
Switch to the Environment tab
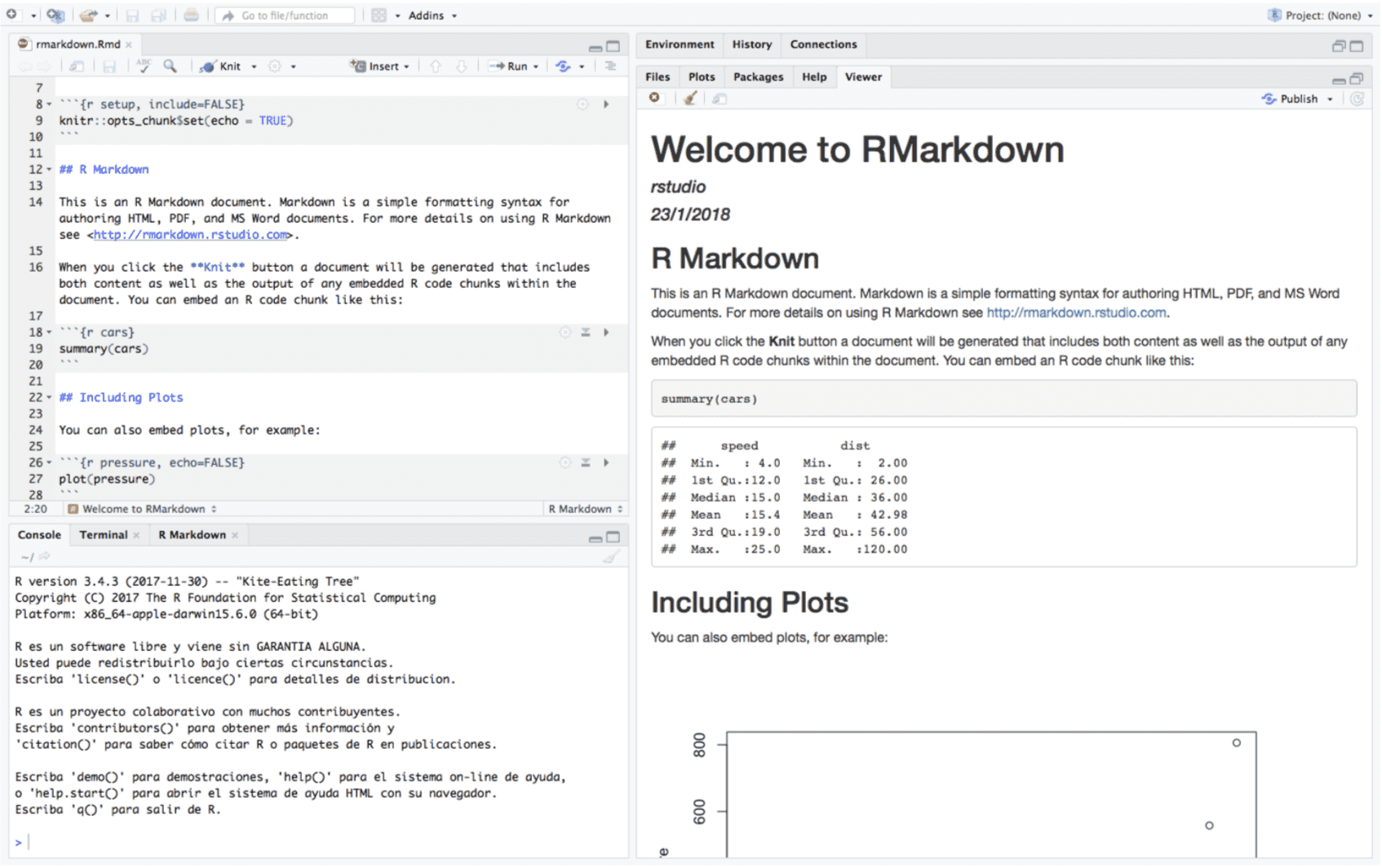click(680, 44)
